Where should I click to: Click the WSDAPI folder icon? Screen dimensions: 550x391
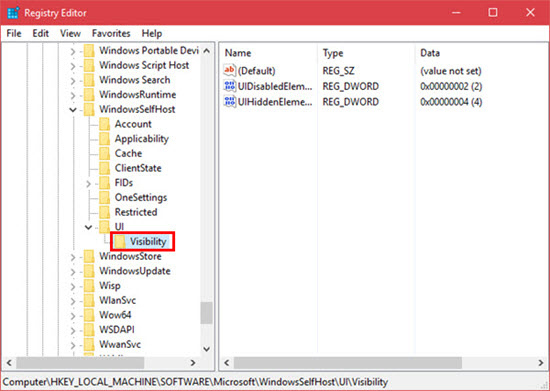(x=89, y=330)
